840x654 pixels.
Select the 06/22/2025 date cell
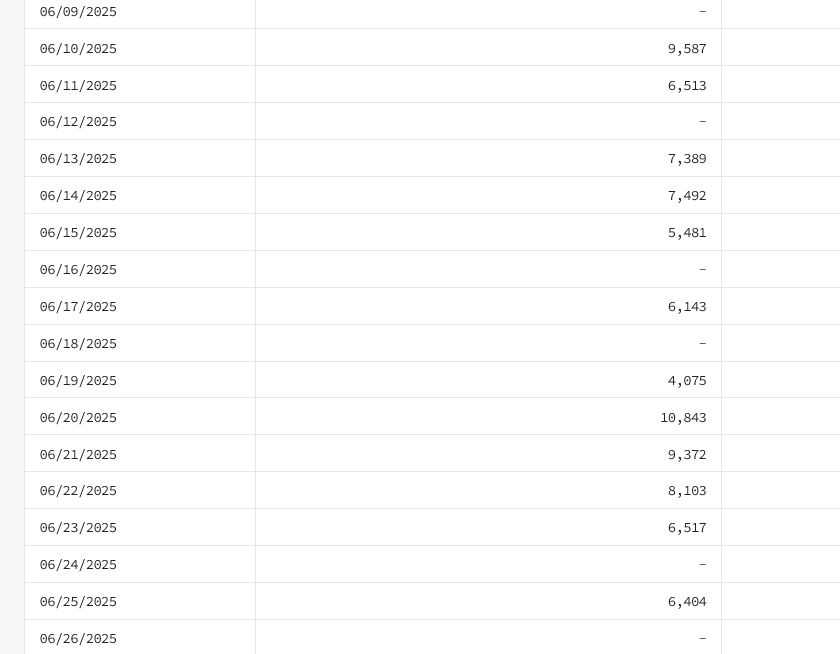point(140,491)
